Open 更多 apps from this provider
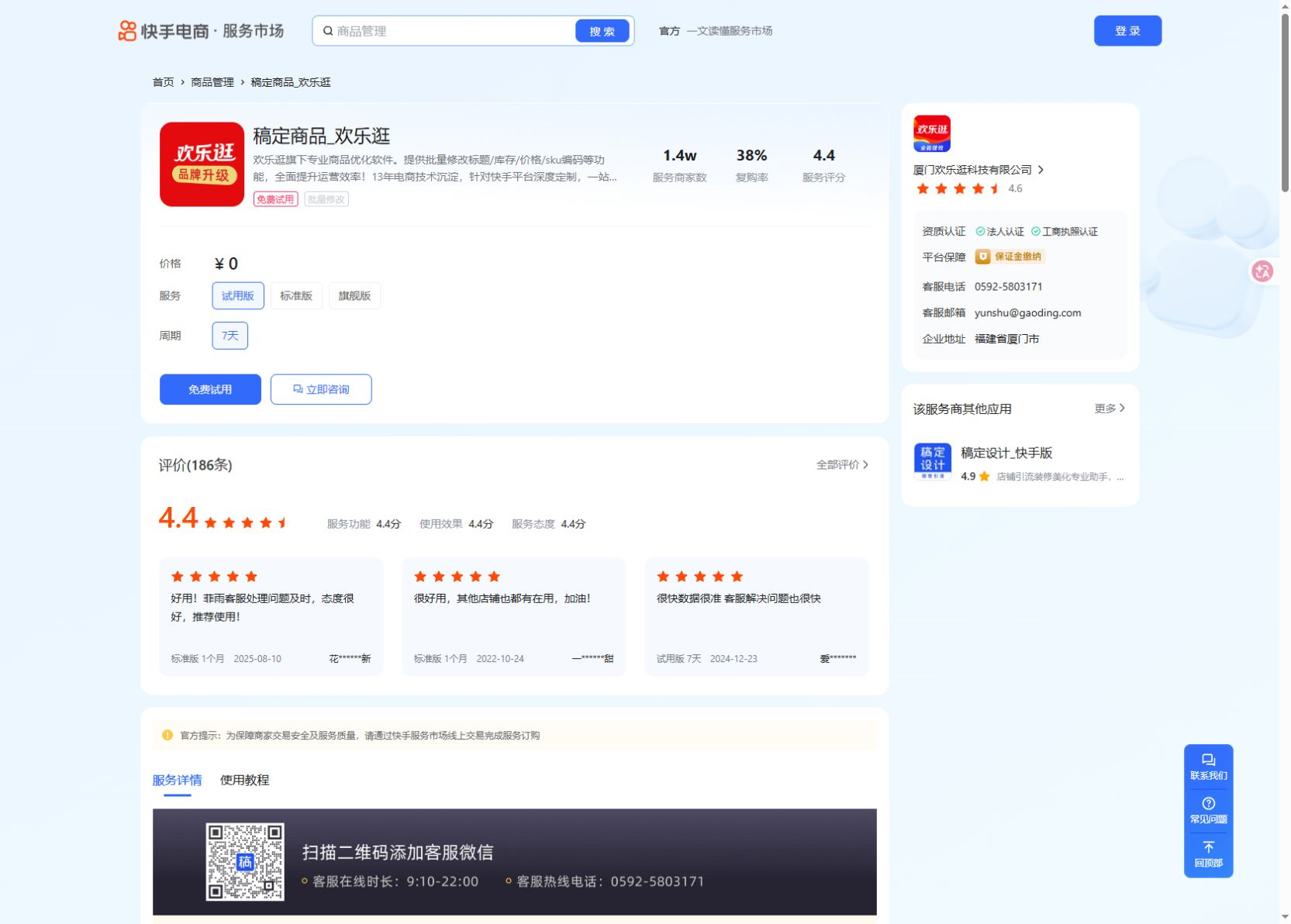The height and width of the screenshot is (924, 1291). click(x=1110, y=409)
